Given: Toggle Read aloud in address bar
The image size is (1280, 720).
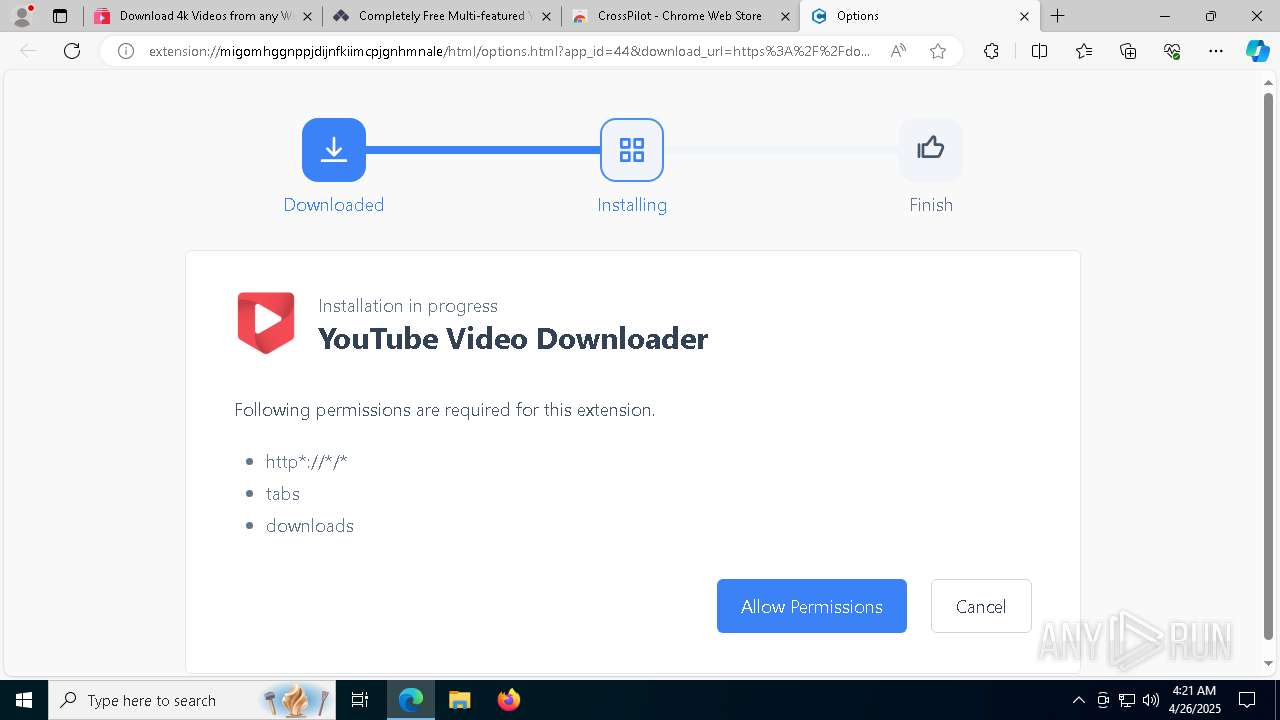Looking at the screenshot, I should click(x=898, y=51).
